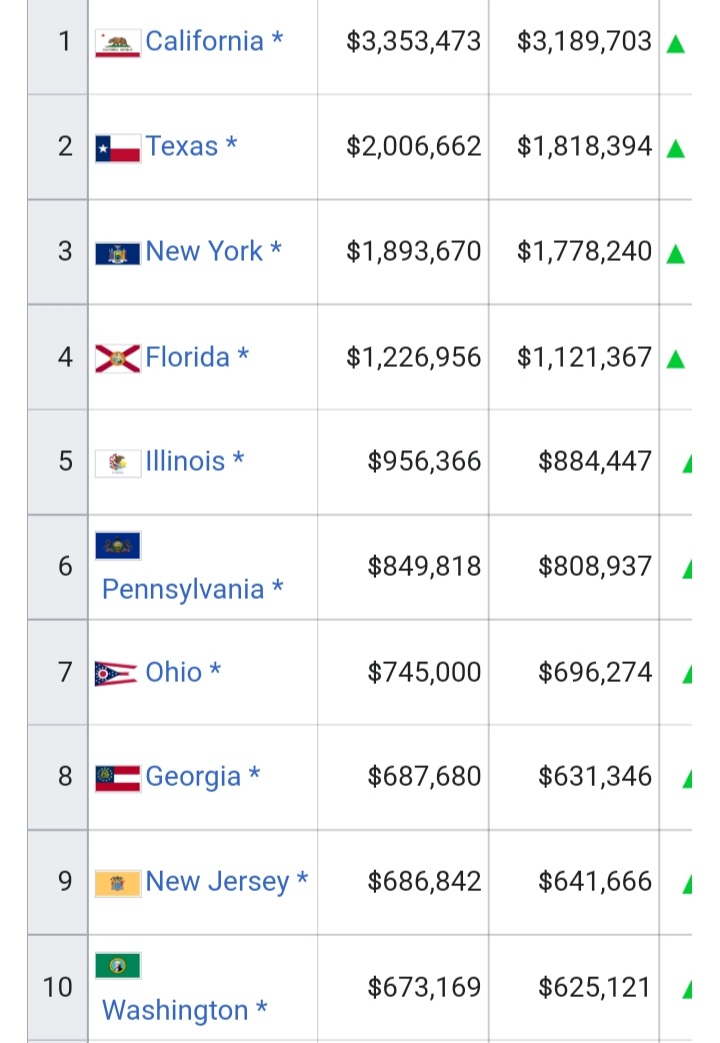Screen dimensions: 720x1043
Task: Click the California state flag icon
Action: click(118, 43)
